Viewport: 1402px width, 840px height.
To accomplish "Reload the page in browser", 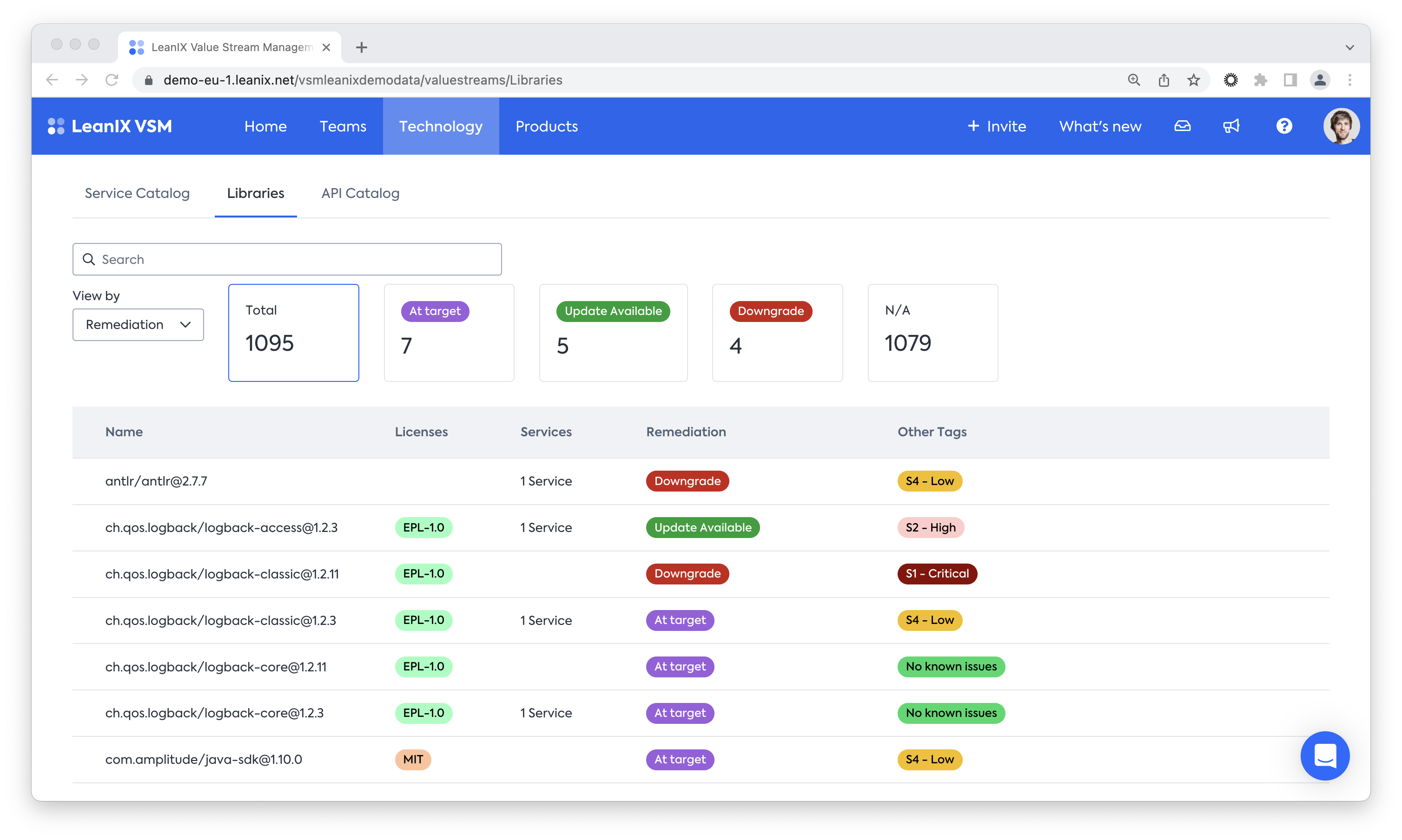I will click(112, 80).
